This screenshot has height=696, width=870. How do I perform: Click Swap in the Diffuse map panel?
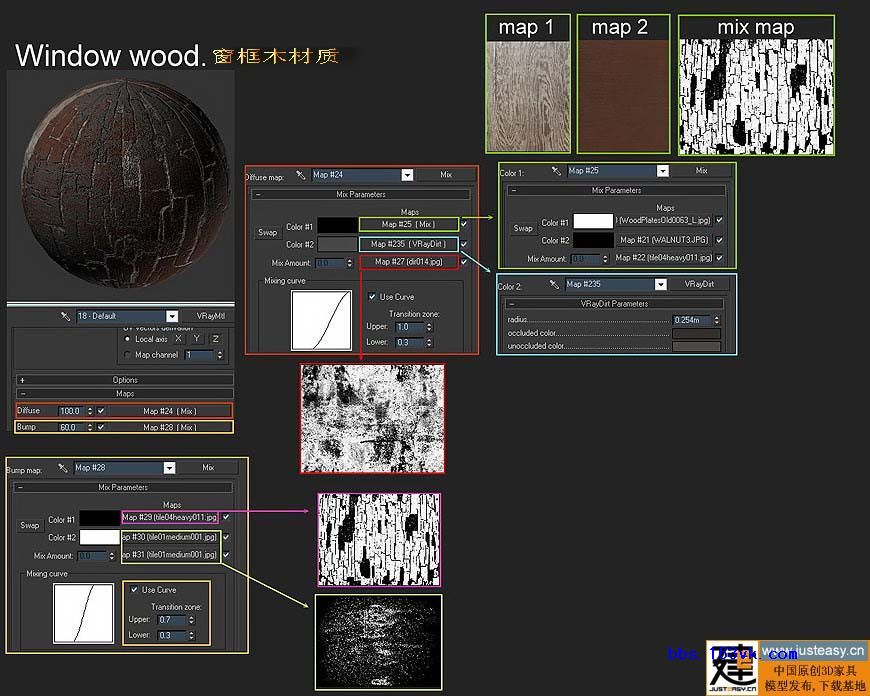click(267, 233)
